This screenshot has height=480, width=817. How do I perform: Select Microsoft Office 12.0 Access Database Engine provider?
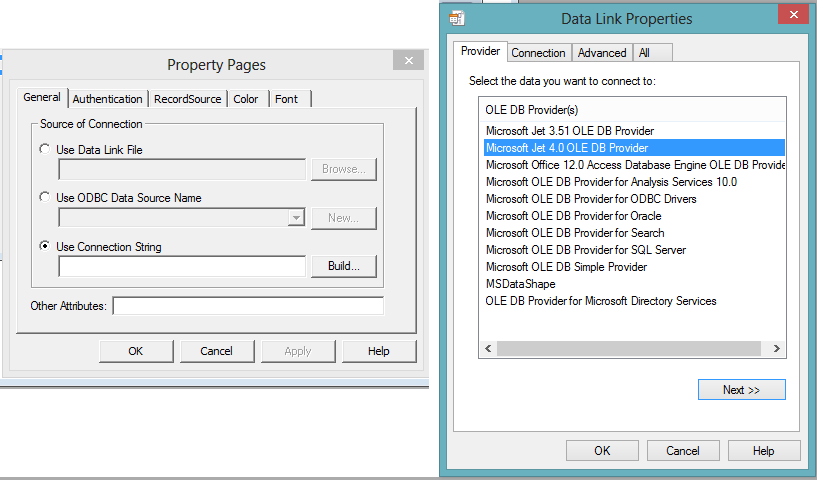(635, 165)
